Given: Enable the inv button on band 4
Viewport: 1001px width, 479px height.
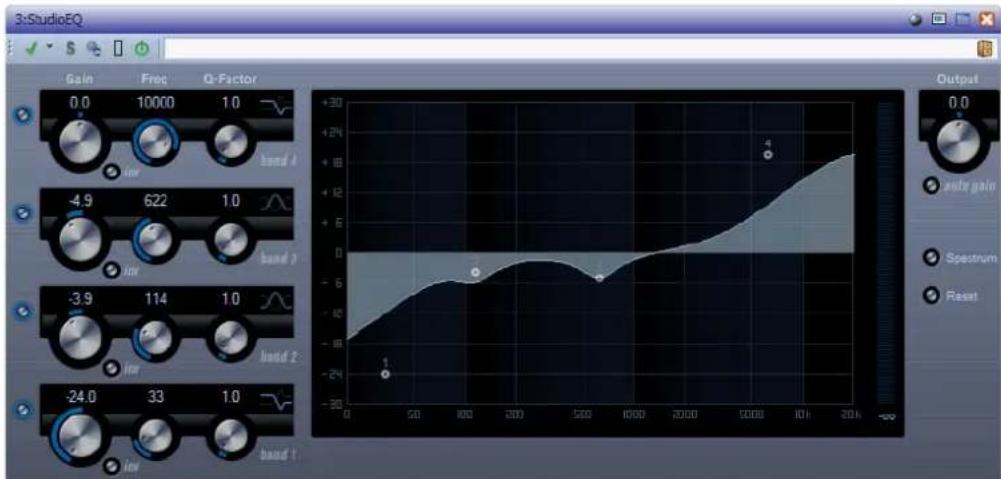Looking at the screenshot, I should point(111,172).
